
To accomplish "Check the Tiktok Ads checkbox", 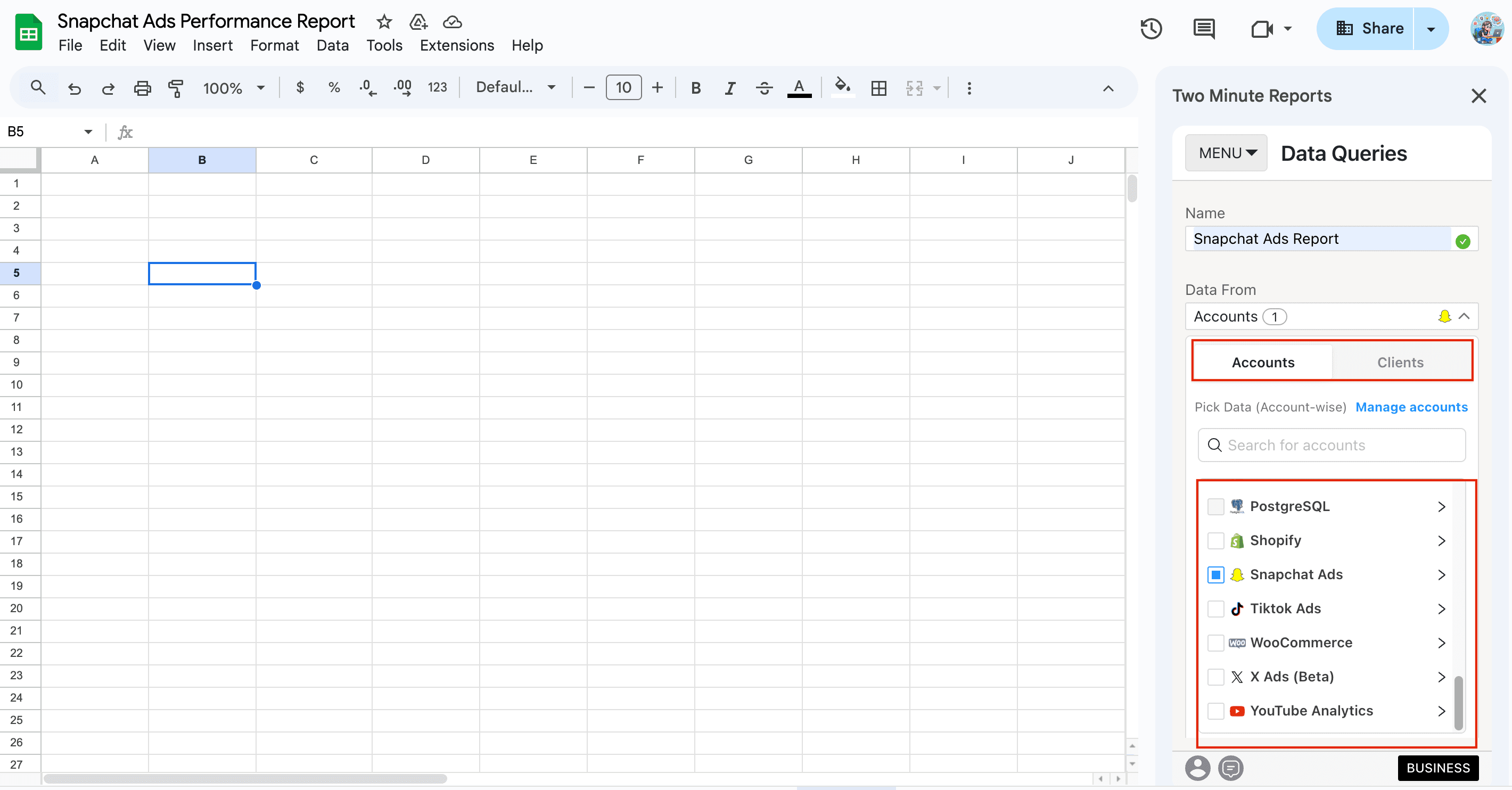I will pyautogui.click(x=1215, y=608).
